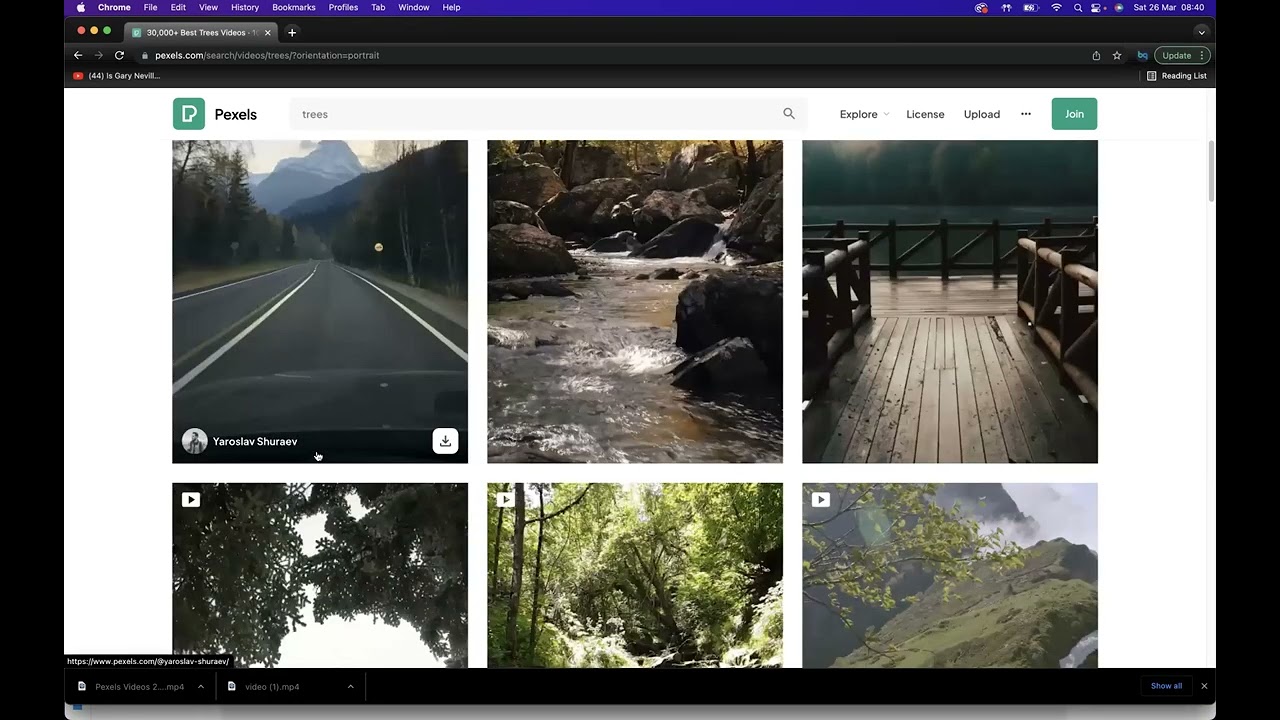
Task: Click the video play badge on the tree canopy video
Action: pyautogui.click(x=191, y=500)
